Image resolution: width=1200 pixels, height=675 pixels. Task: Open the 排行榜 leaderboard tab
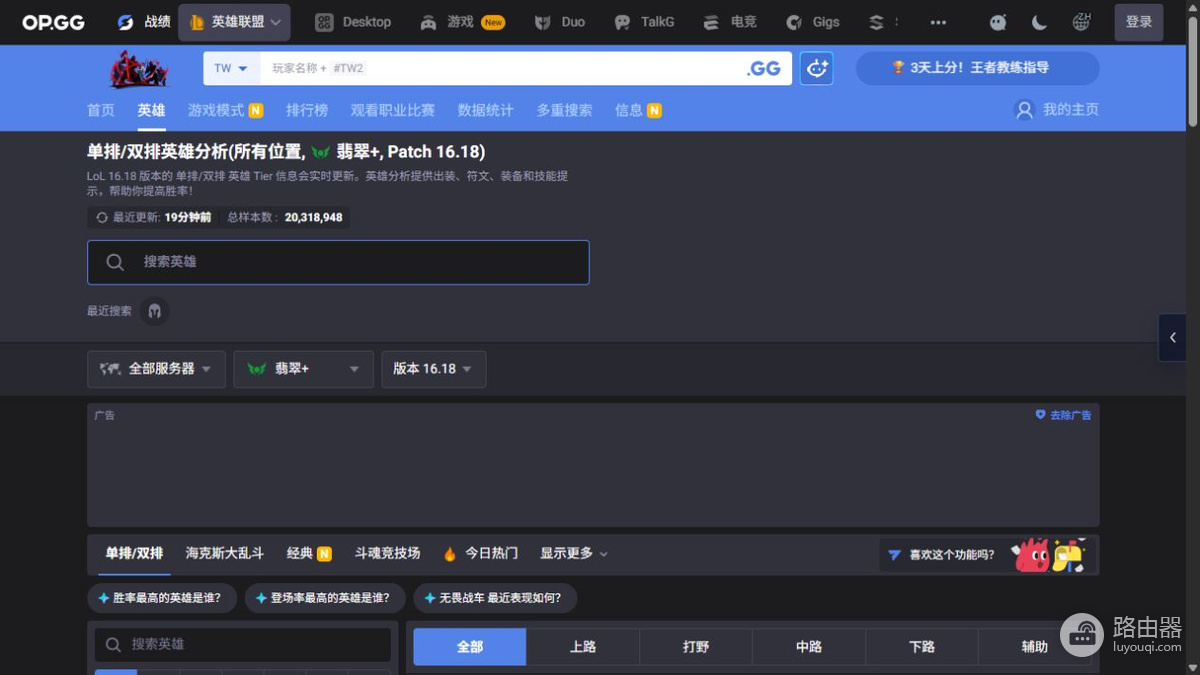(x=307, y=110)
